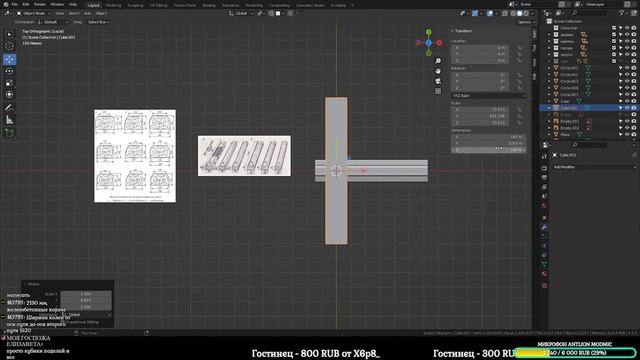Open the Options dropdown in viewport header

tap(525, 22)
